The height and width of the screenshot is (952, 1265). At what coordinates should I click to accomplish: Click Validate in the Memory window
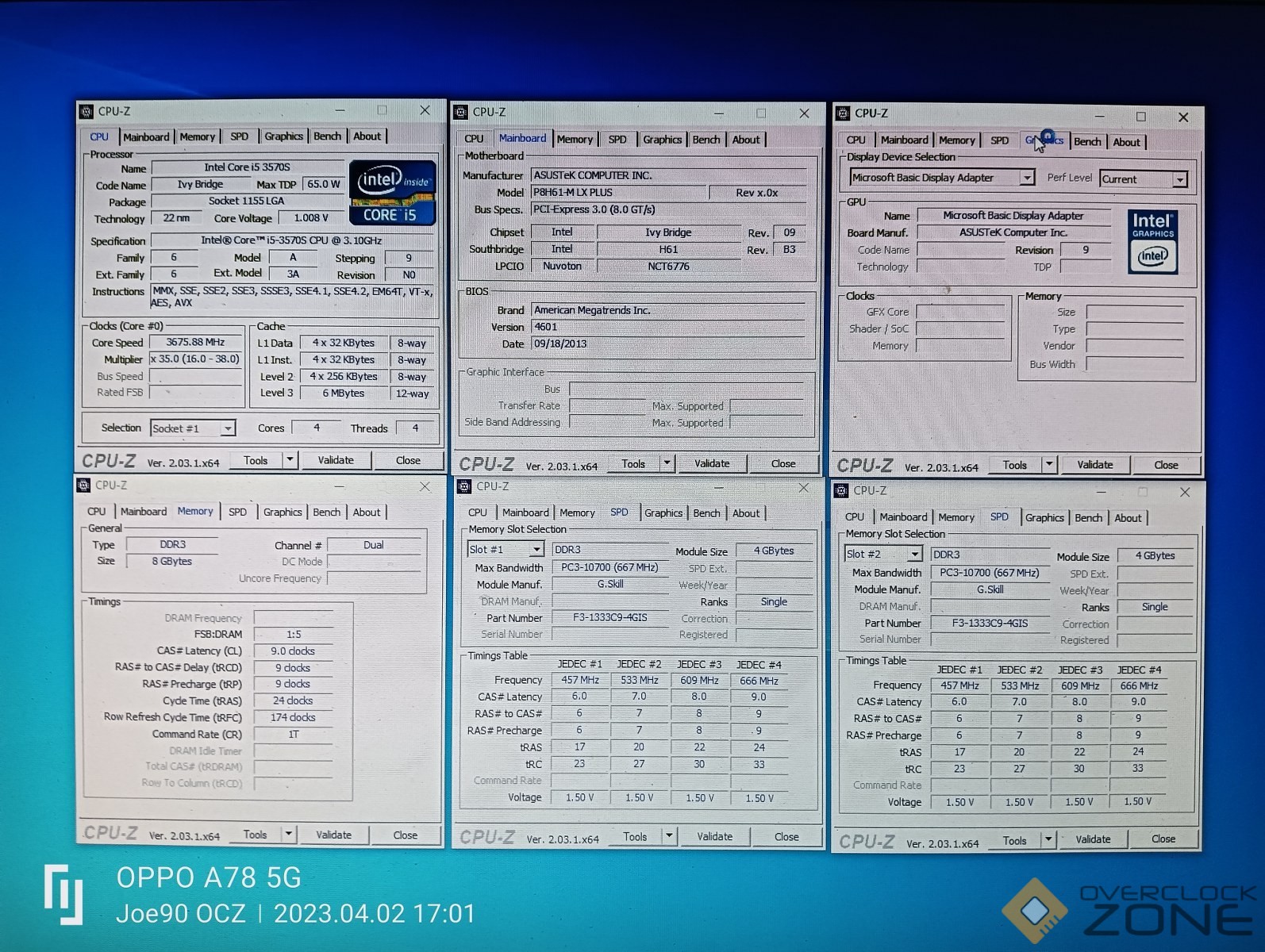point(333,835)
